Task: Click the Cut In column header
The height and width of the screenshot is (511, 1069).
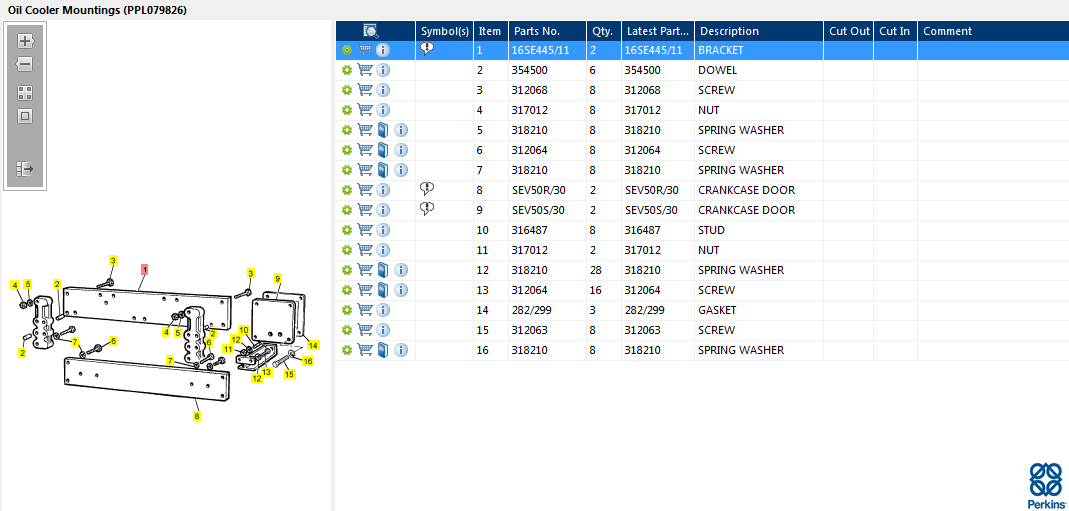Action: point(895,31)
